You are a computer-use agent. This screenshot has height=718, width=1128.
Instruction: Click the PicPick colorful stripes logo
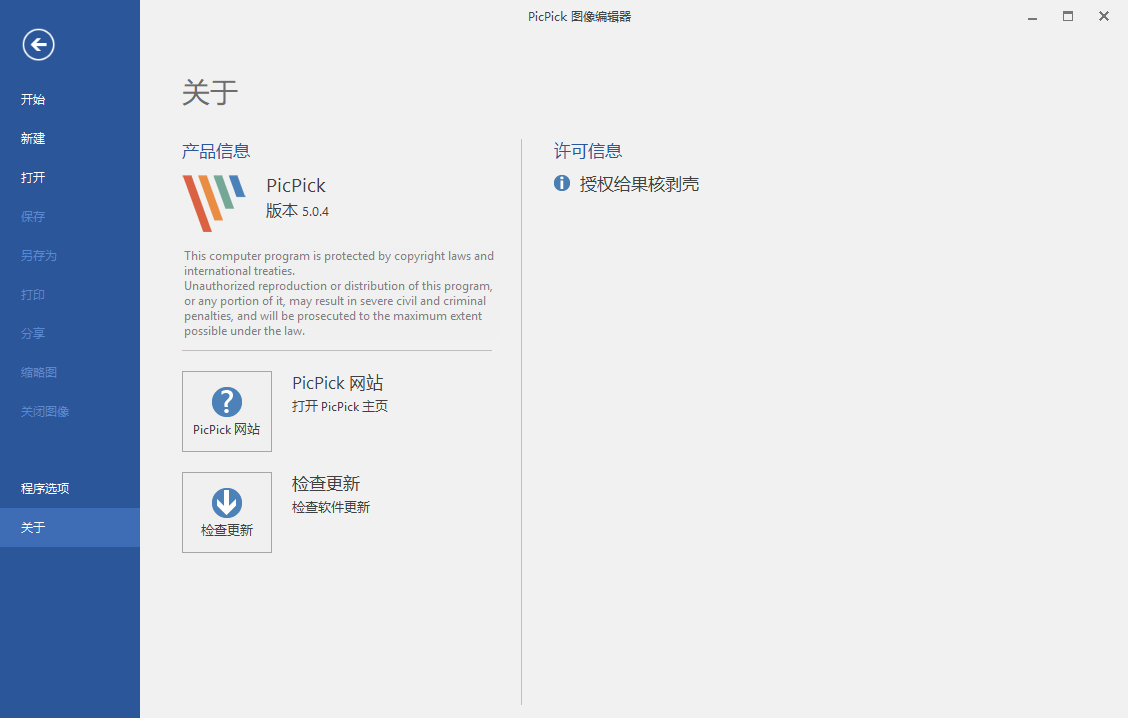214,203
